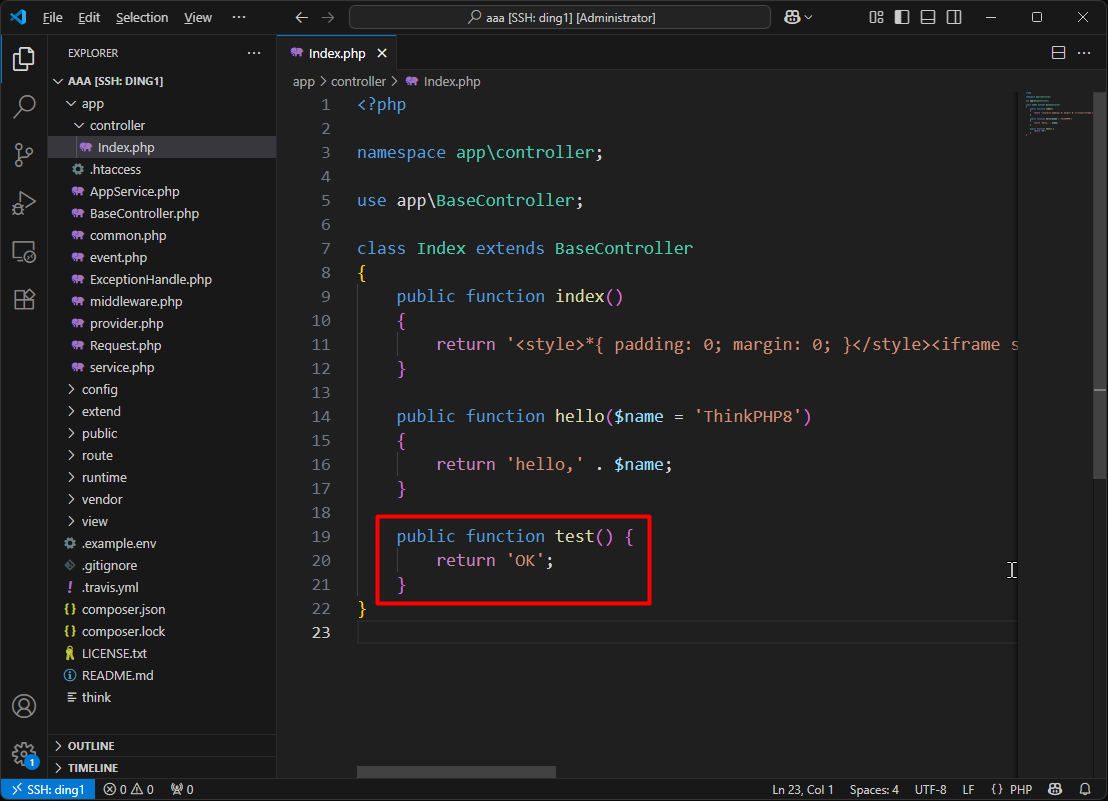This screenshot has height=801, width=1108.
Task: Toggle the secondary side bar visibility
Action: [x=954, y=18]
